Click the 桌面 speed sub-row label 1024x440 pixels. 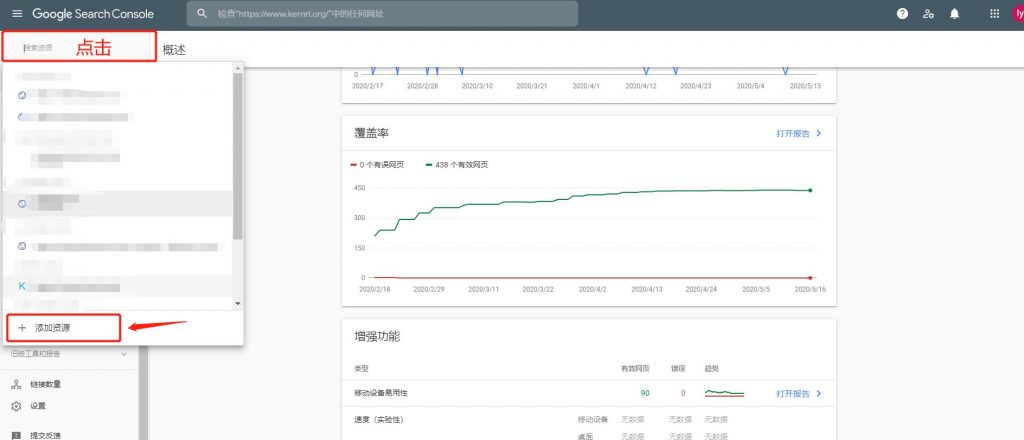[585, 436]
